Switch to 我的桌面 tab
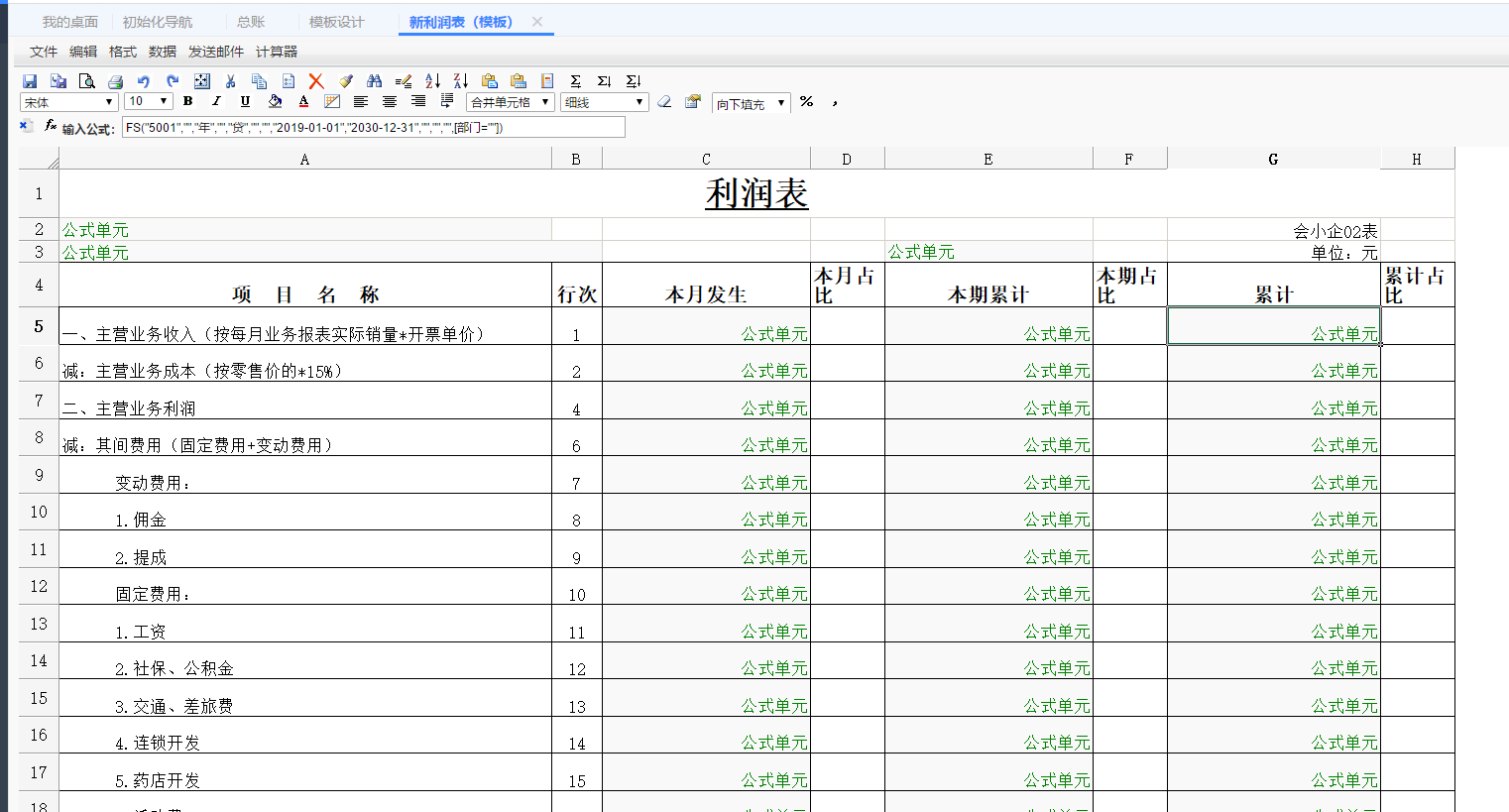The height and width of the screenshot is (812, 1509). [70, 22]
